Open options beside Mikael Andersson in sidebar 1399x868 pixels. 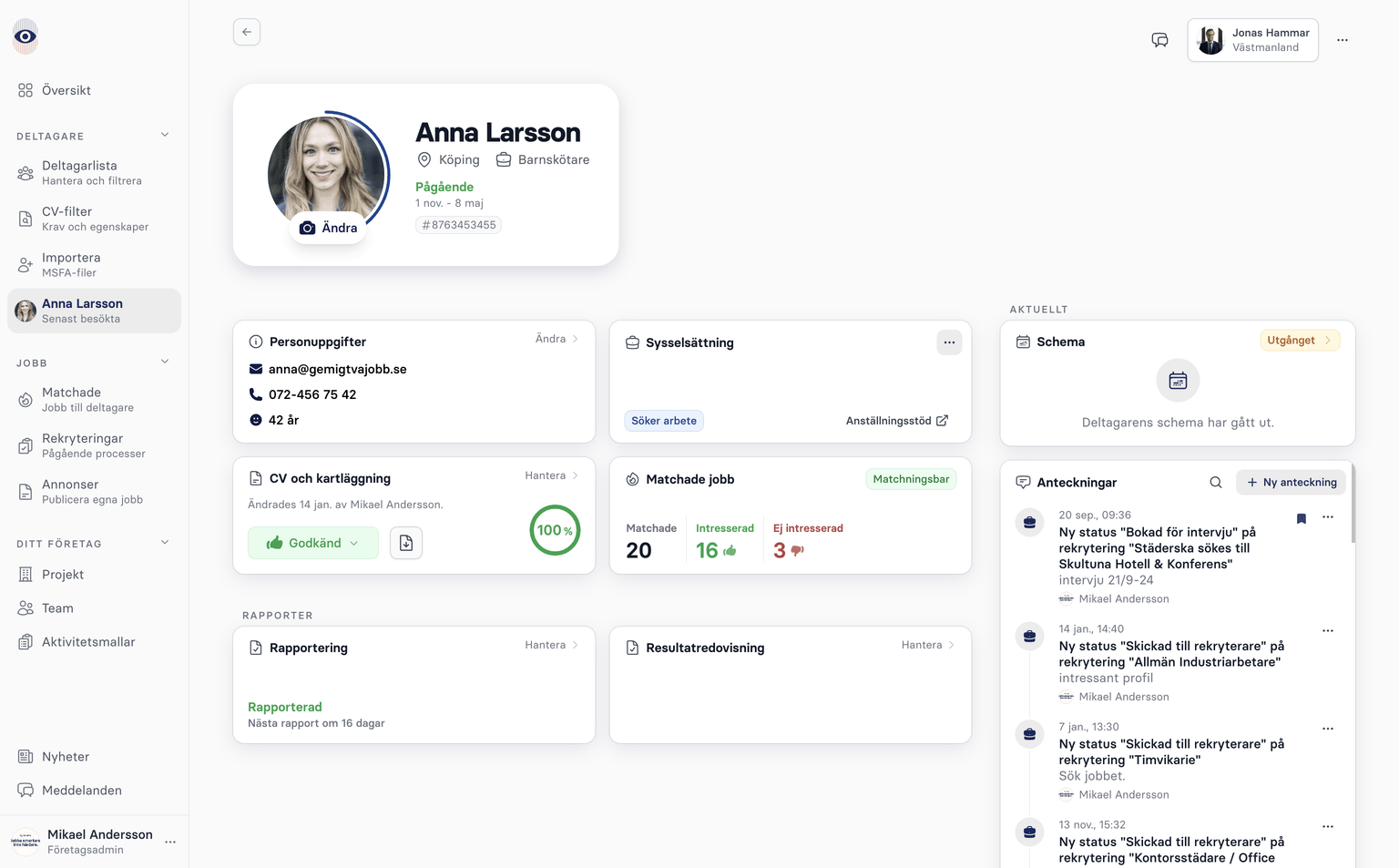pos(170,842)
